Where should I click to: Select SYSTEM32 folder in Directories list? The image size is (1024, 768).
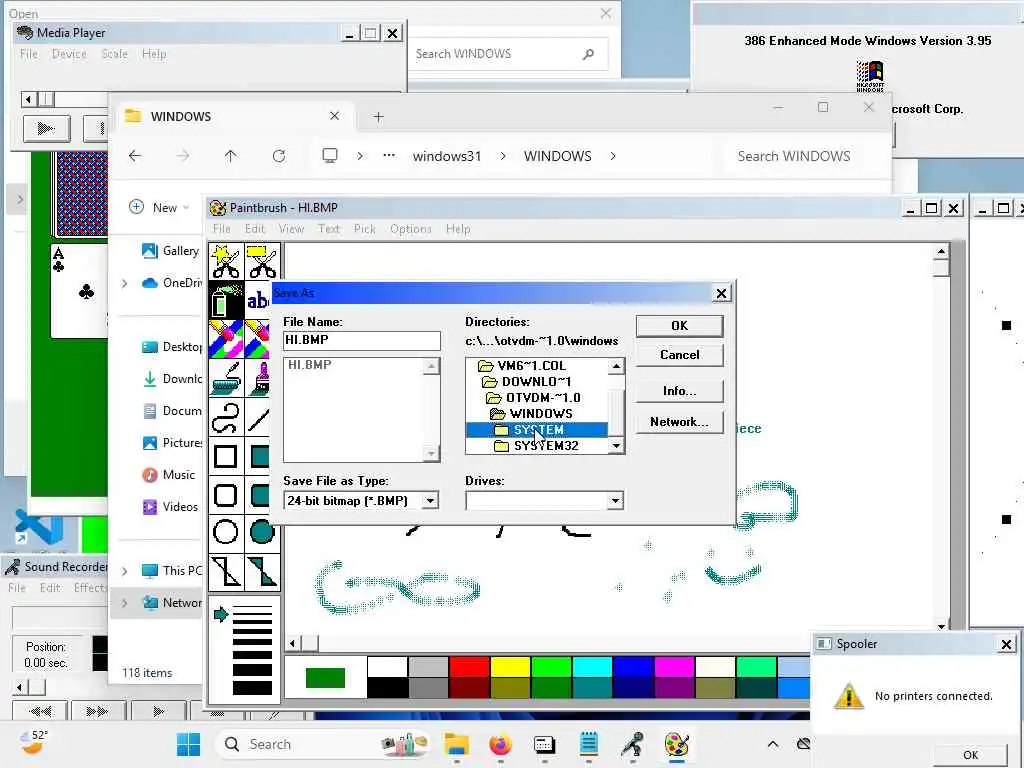pyautogui.click(x=536, y=446)
